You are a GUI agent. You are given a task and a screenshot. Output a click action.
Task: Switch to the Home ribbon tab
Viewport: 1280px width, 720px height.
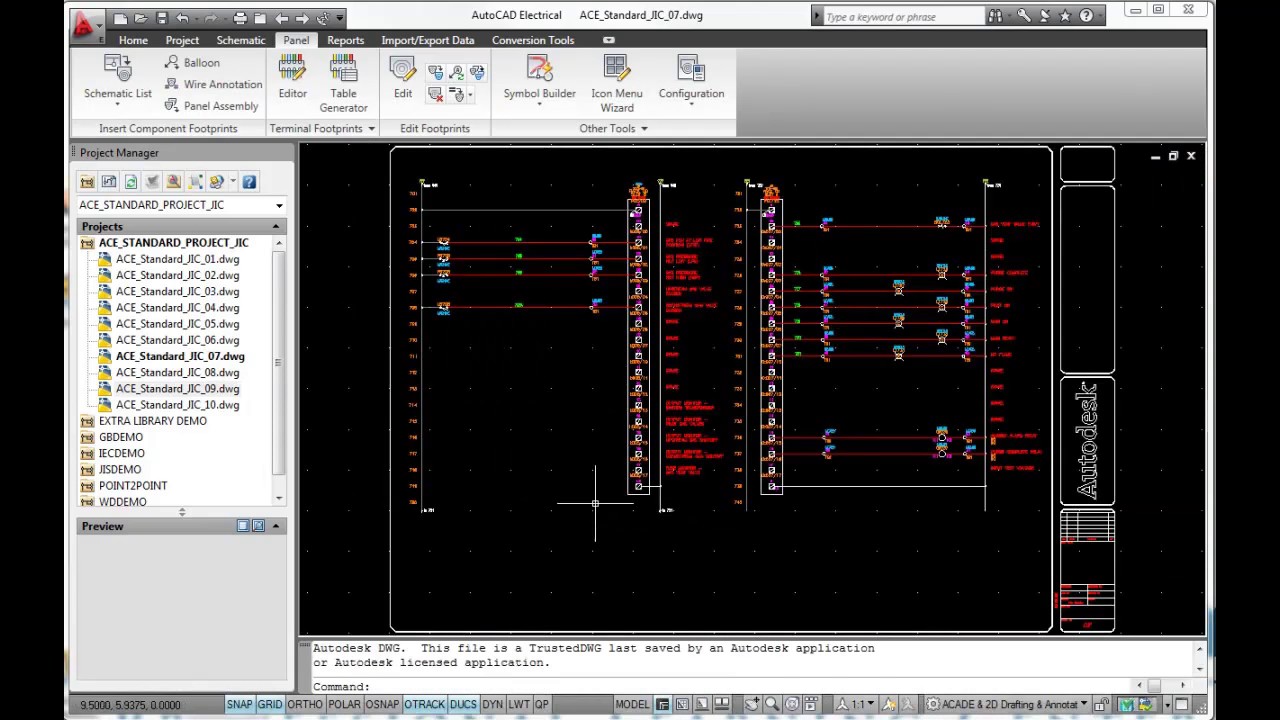(133, 40)
